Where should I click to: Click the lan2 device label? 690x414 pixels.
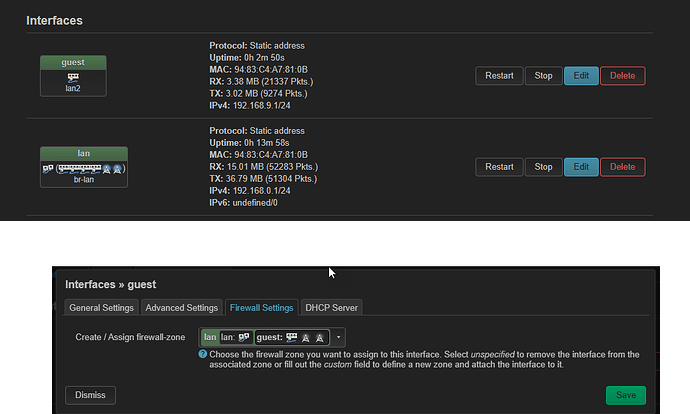pyautogui.click(x=73, y=88)
